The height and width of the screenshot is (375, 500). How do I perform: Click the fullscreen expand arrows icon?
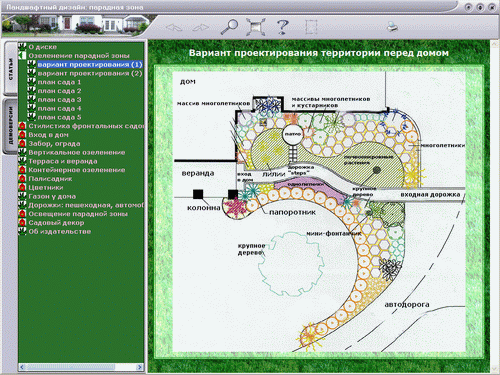point(256,27)
